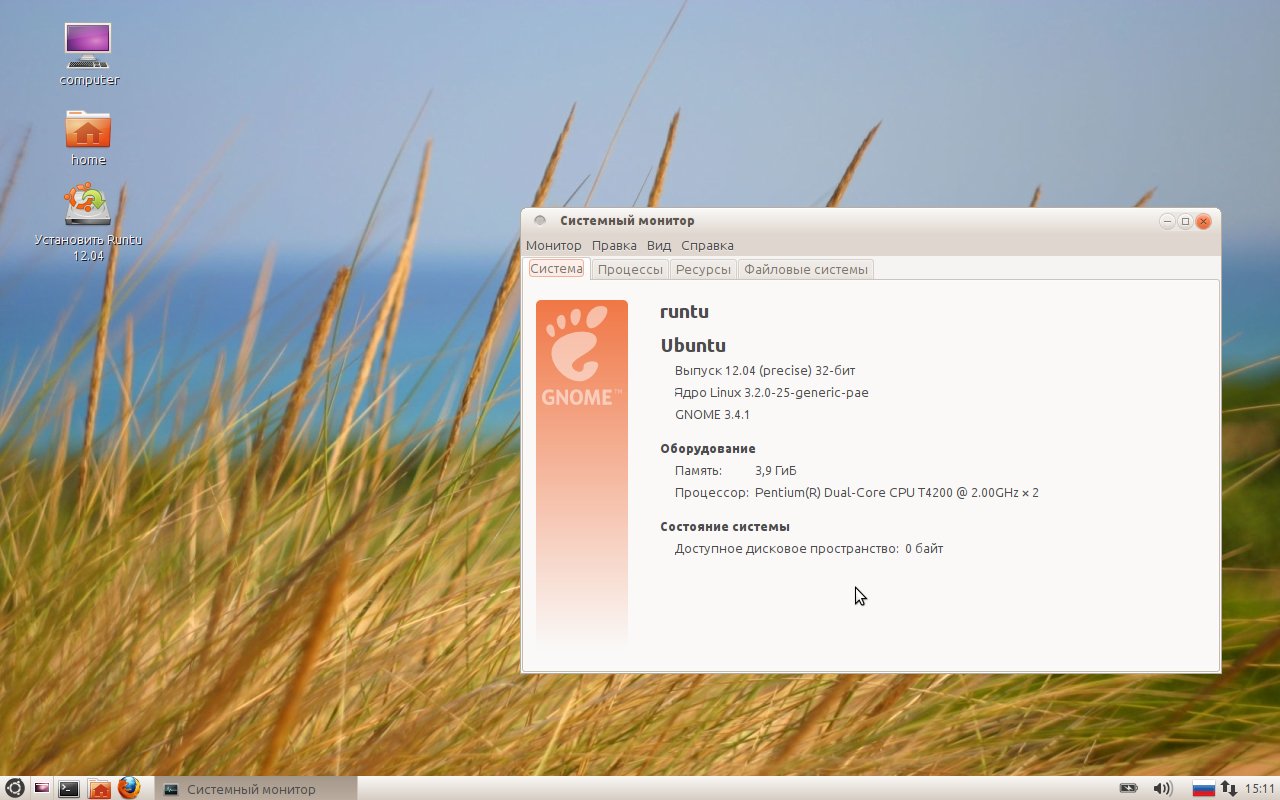Minimize the Системный монитор window
Image resolution: width=1280 pixels, height=800 pixels.
(1167, 221)
